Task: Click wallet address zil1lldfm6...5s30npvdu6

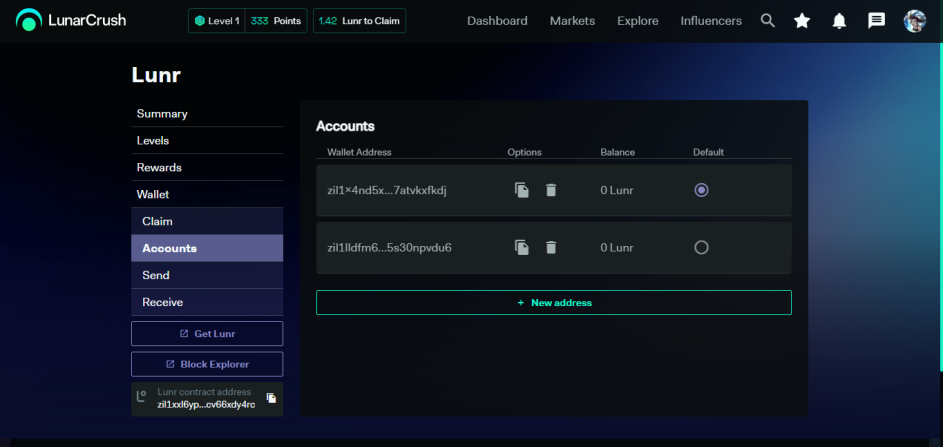Action: pyautogui.click(x=389, y=248)
